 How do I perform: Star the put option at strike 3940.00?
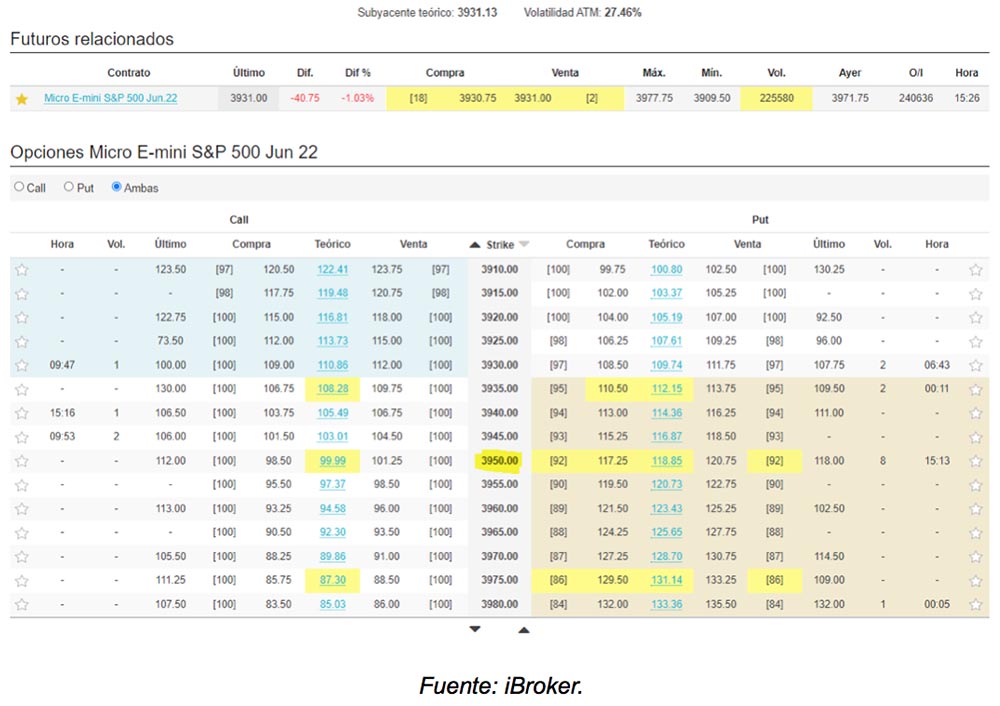[976, 413]
